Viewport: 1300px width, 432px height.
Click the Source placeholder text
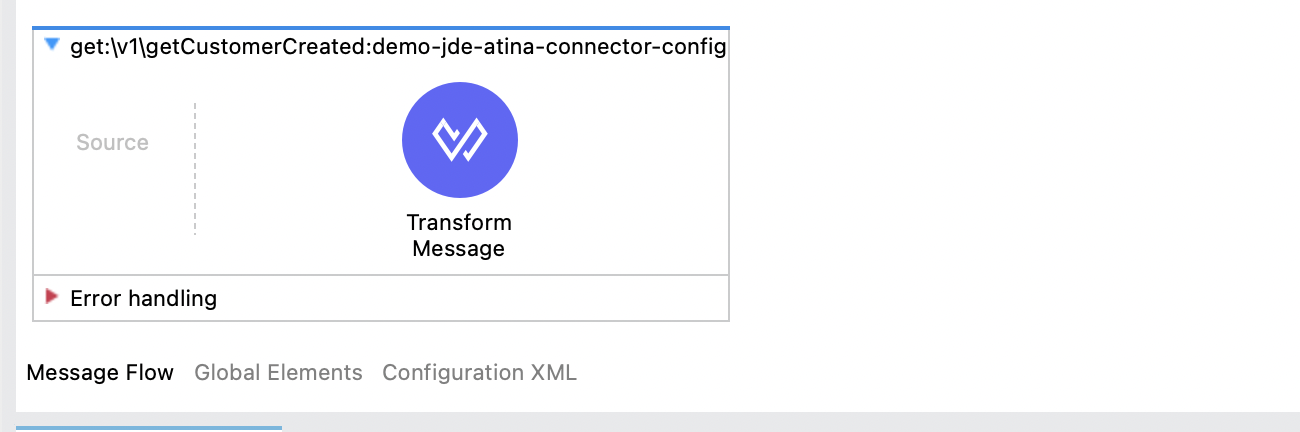(112, 143)
